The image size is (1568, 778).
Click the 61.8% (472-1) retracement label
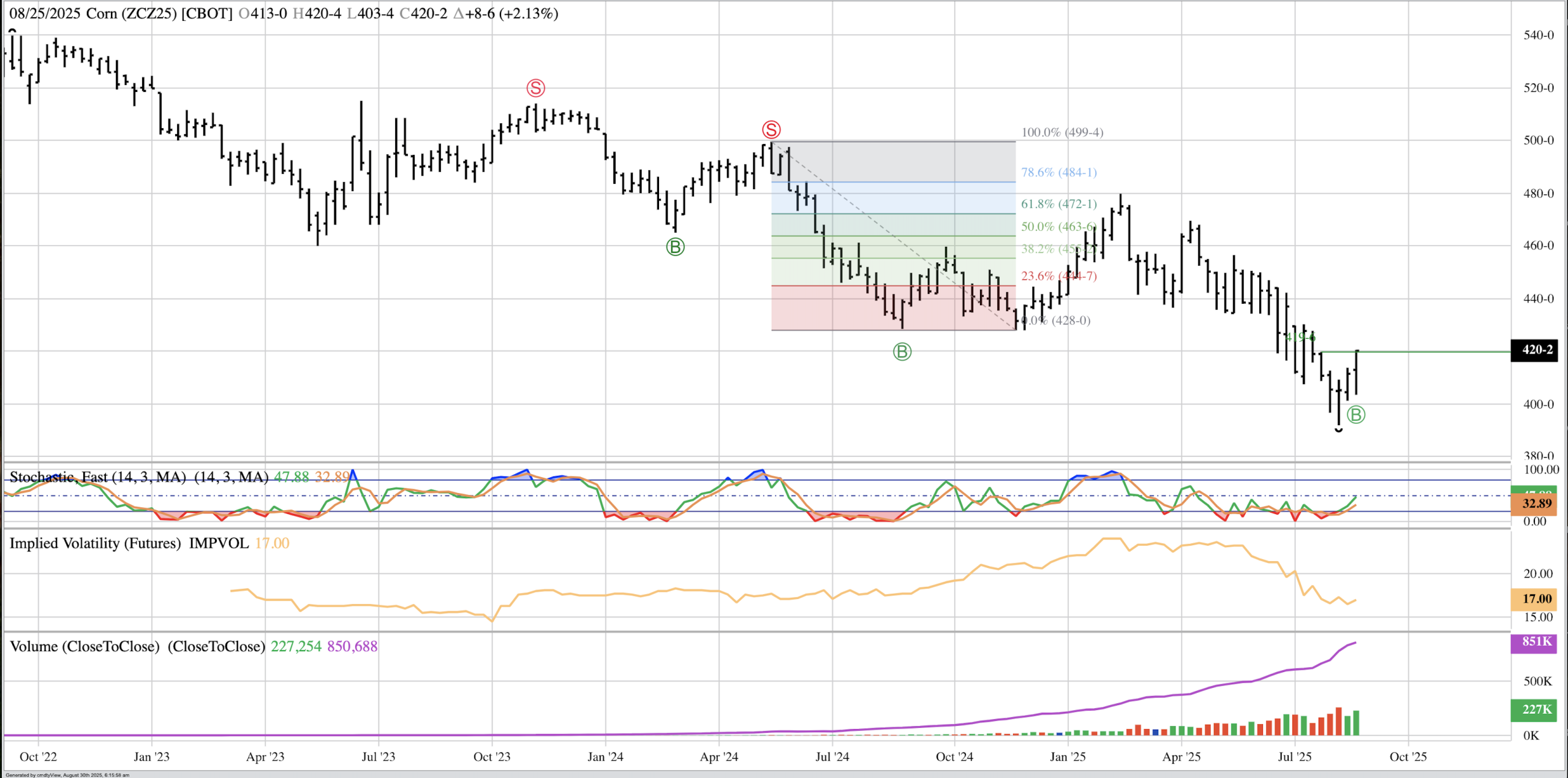click(x=1058, y=204)
